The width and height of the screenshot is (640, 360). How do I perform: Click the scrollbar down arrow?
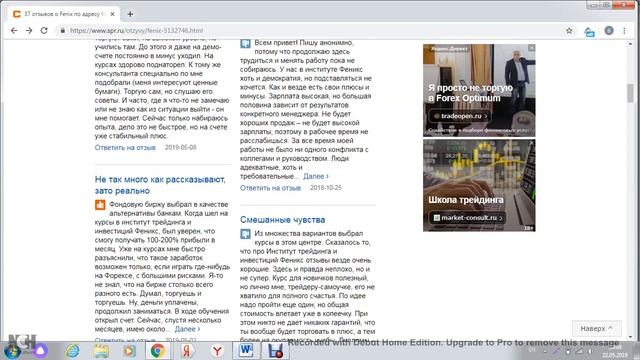[631, 337]
